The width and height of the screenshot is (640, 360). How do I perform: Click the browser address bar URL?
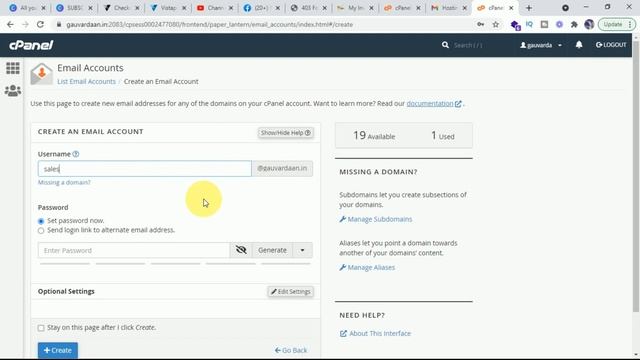click(209, 24)
